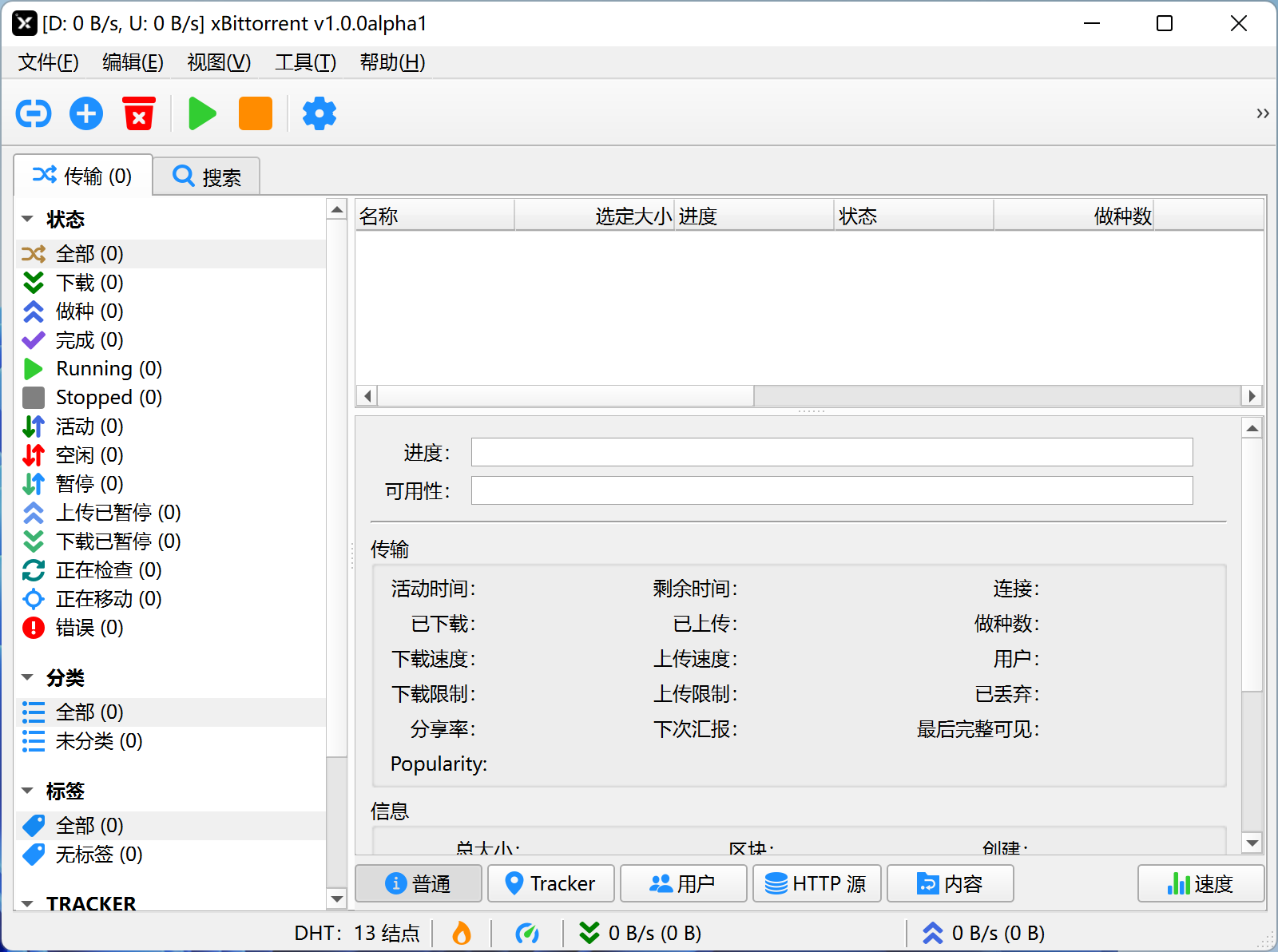Select the 无标签 (0) tag filter

(170, 855)
